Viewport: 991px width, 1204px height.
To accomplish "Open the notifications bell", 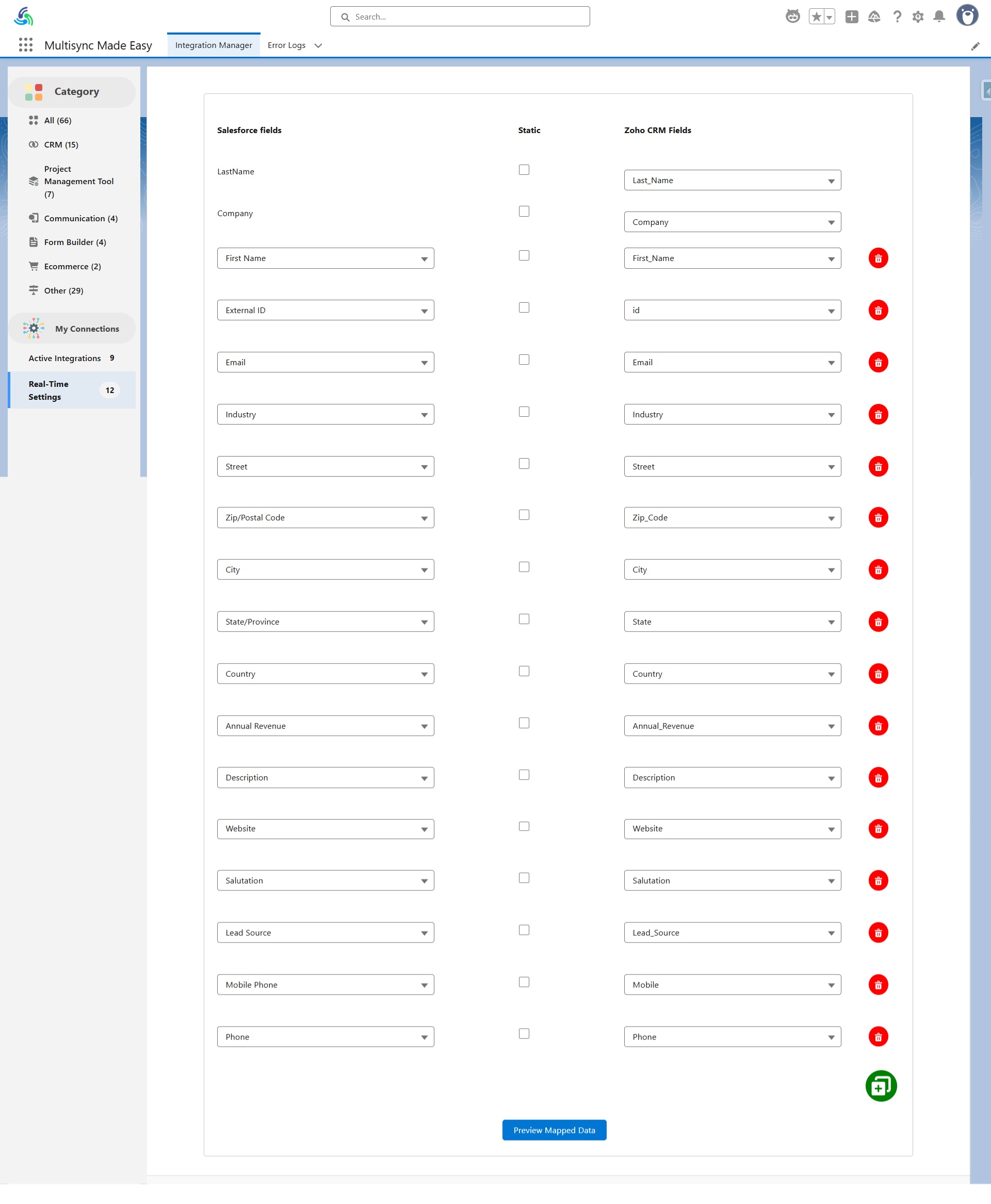I will click(938, 17).
